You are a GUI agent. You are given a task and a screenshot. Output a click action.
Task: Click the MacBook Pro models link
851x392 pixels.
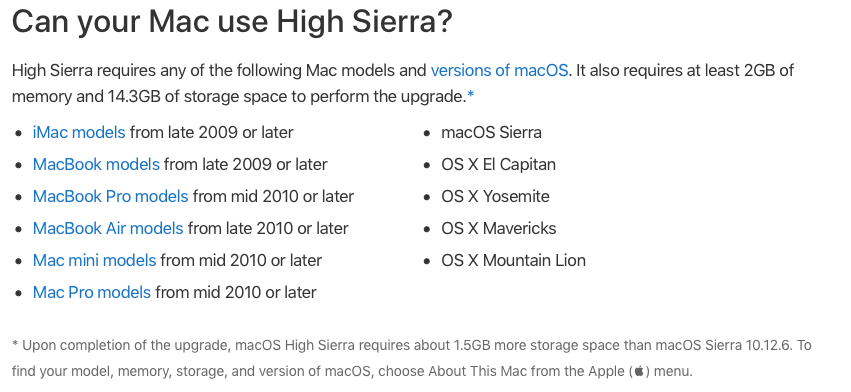pos(110,197)
